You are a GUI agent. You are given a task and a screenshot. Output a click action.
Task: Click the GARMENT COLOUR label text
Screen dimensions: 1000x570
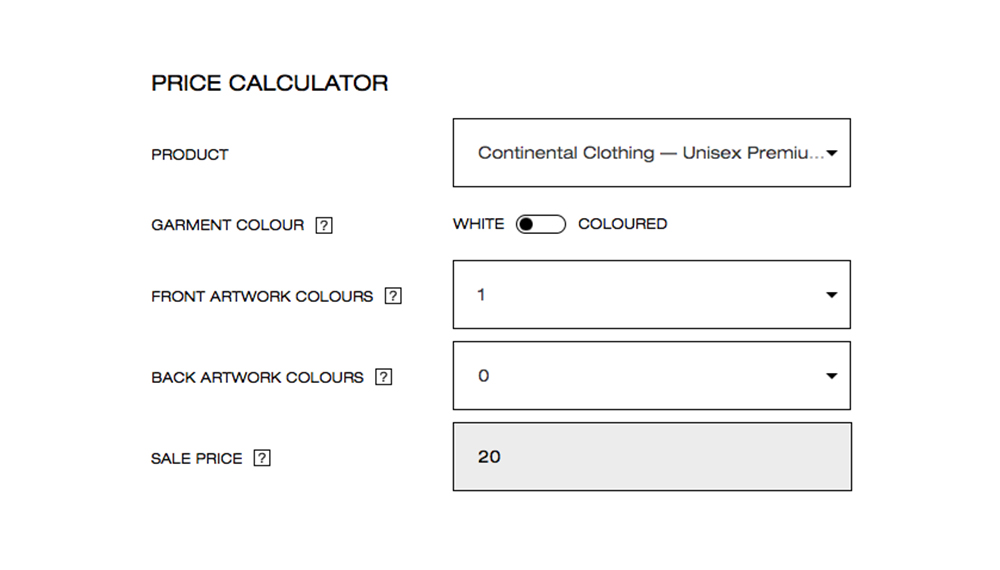(227, 225)
